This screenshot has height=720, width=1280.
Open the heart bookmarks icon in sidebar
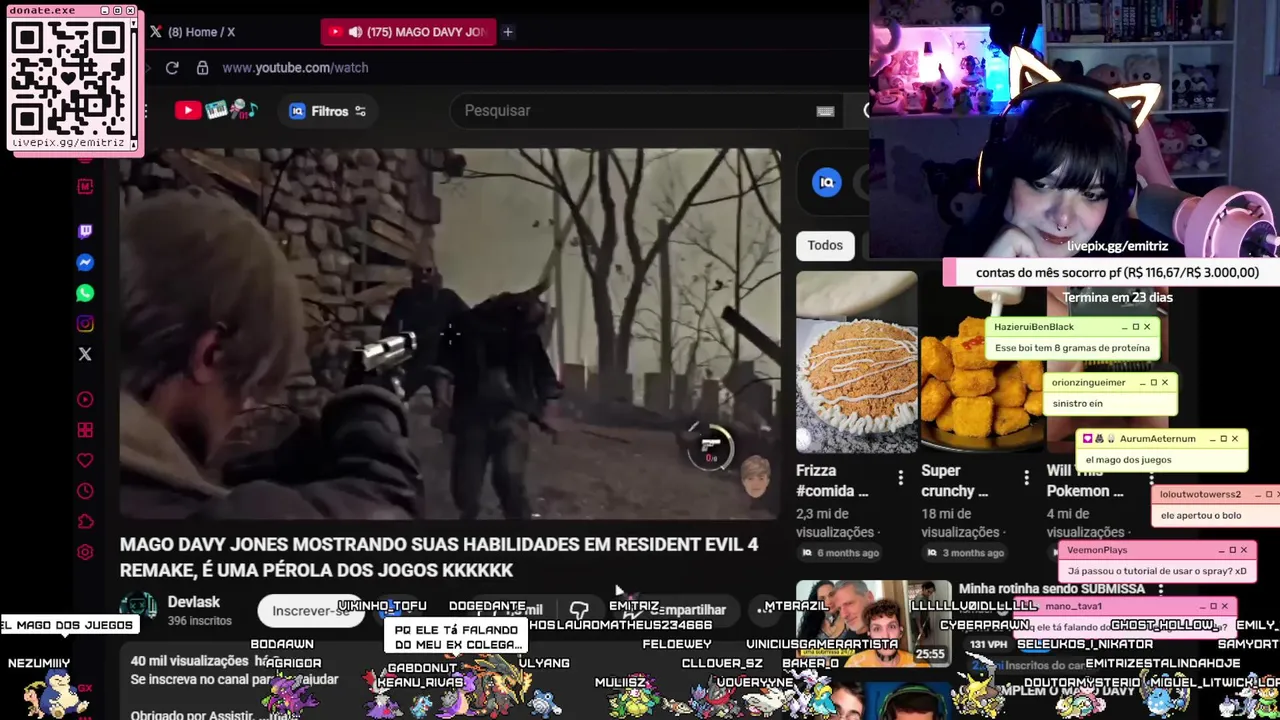coord(85,461)
